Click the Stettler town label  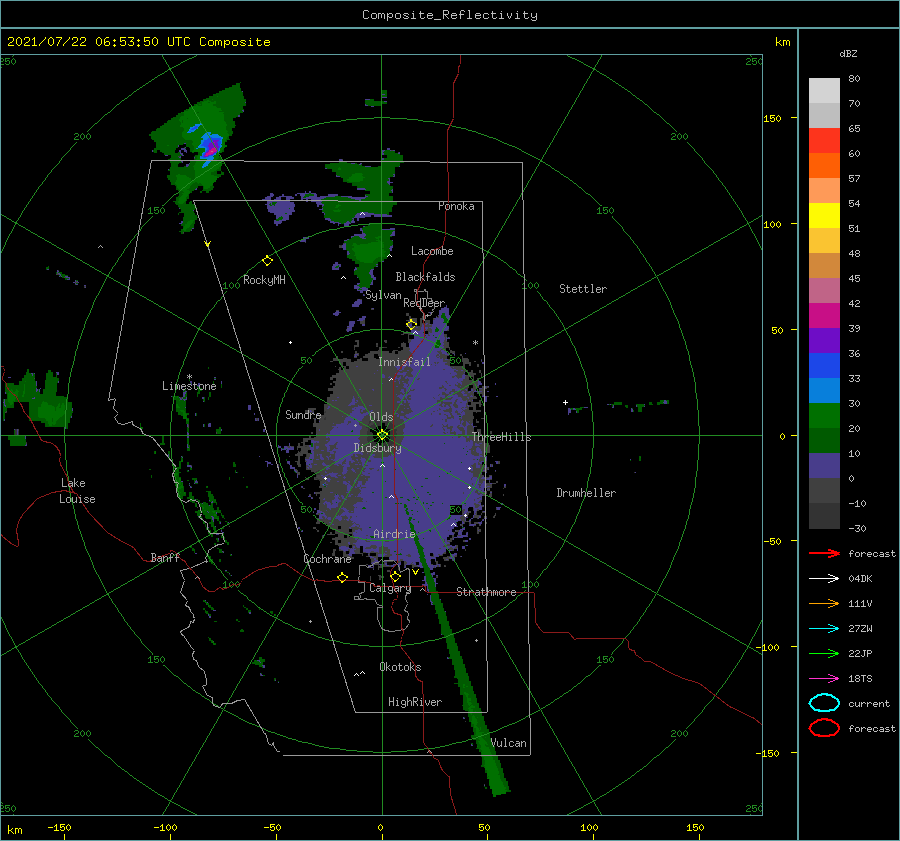coord(583,289)
